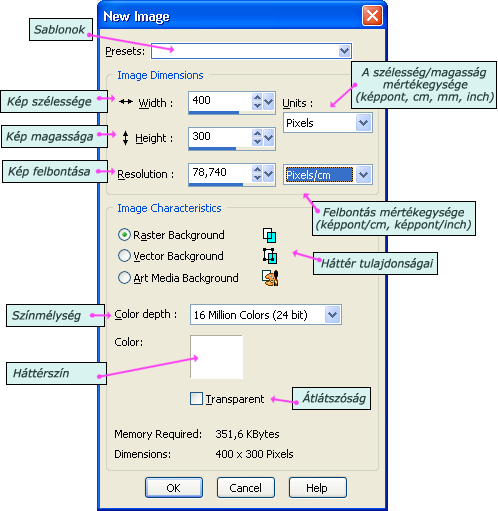Confirm with the OK button
Image resolution: width=498 pixels, height=511 pixels.
[174, 488]
